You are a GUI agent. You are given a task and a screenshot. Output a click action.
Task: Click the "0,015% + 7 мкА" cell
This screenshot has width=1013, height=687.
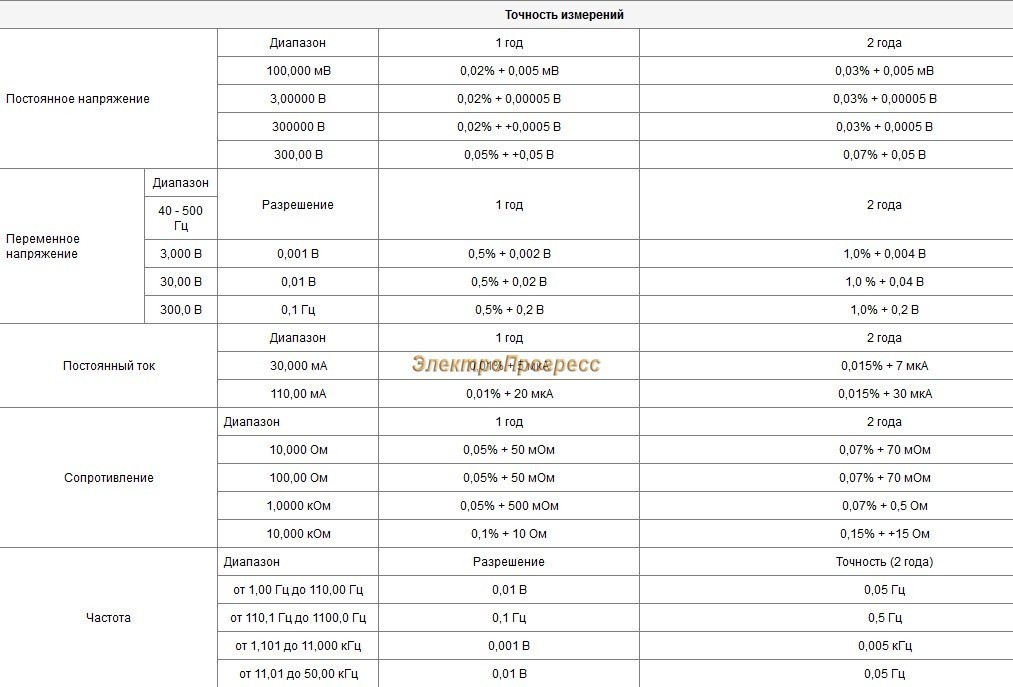click(884, 366)
